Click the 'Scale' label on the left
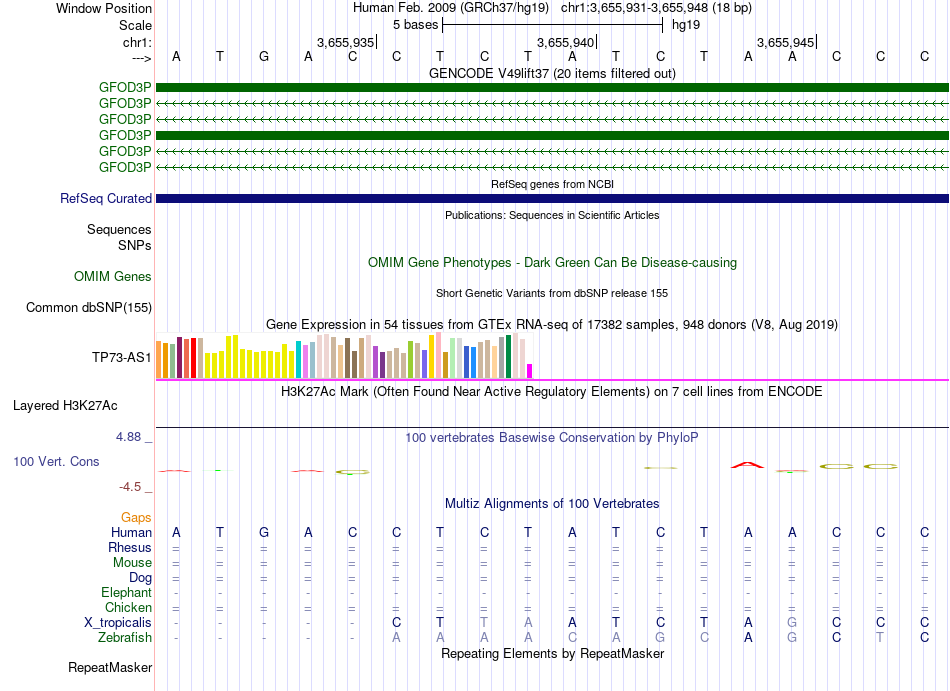 pos(135,25)
